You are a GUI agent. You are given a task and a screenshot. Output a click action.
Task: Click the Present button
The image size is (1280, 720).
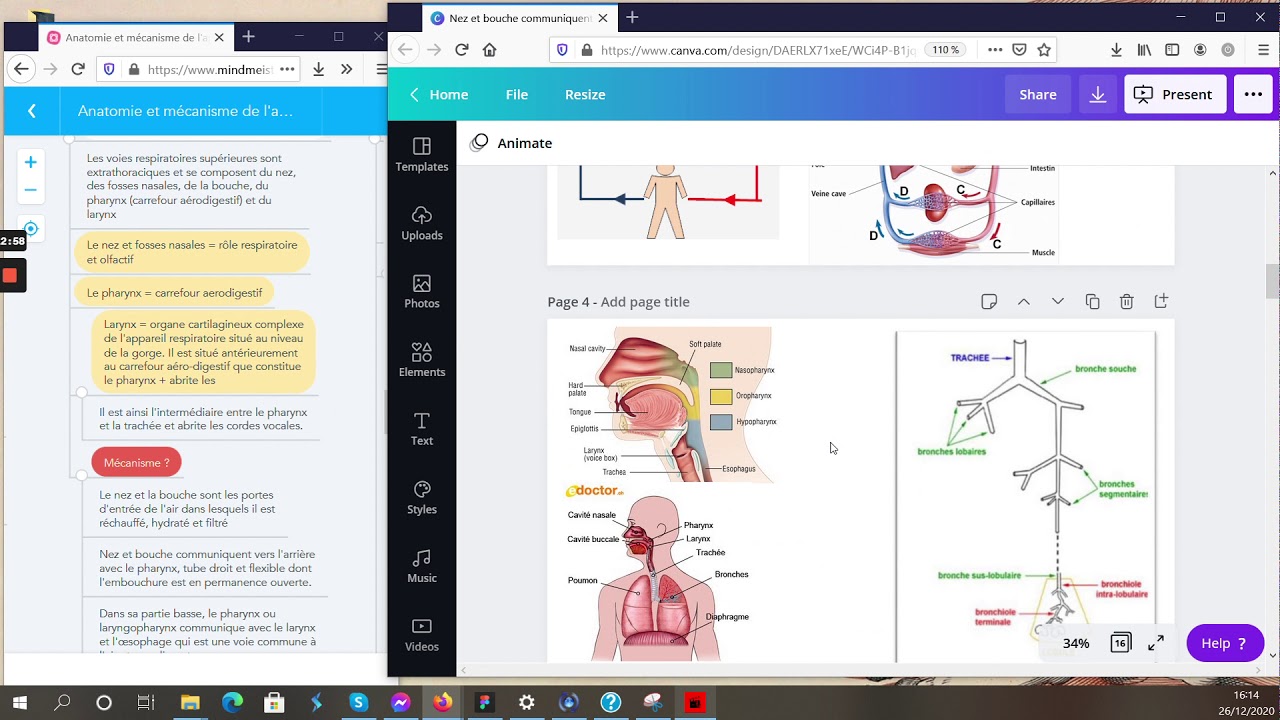click(1175, 94)
